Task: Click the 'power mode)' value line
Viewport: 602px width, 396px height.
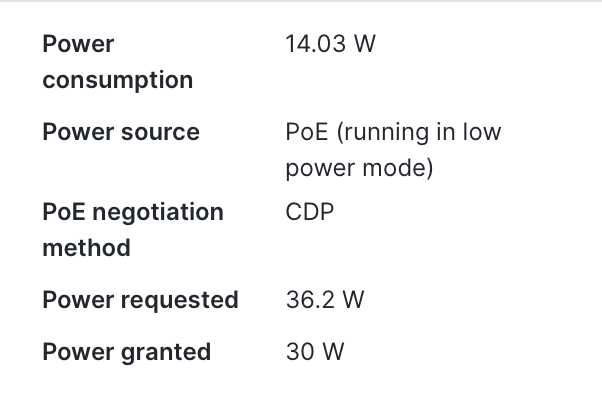Action: [x=359, y=169]
